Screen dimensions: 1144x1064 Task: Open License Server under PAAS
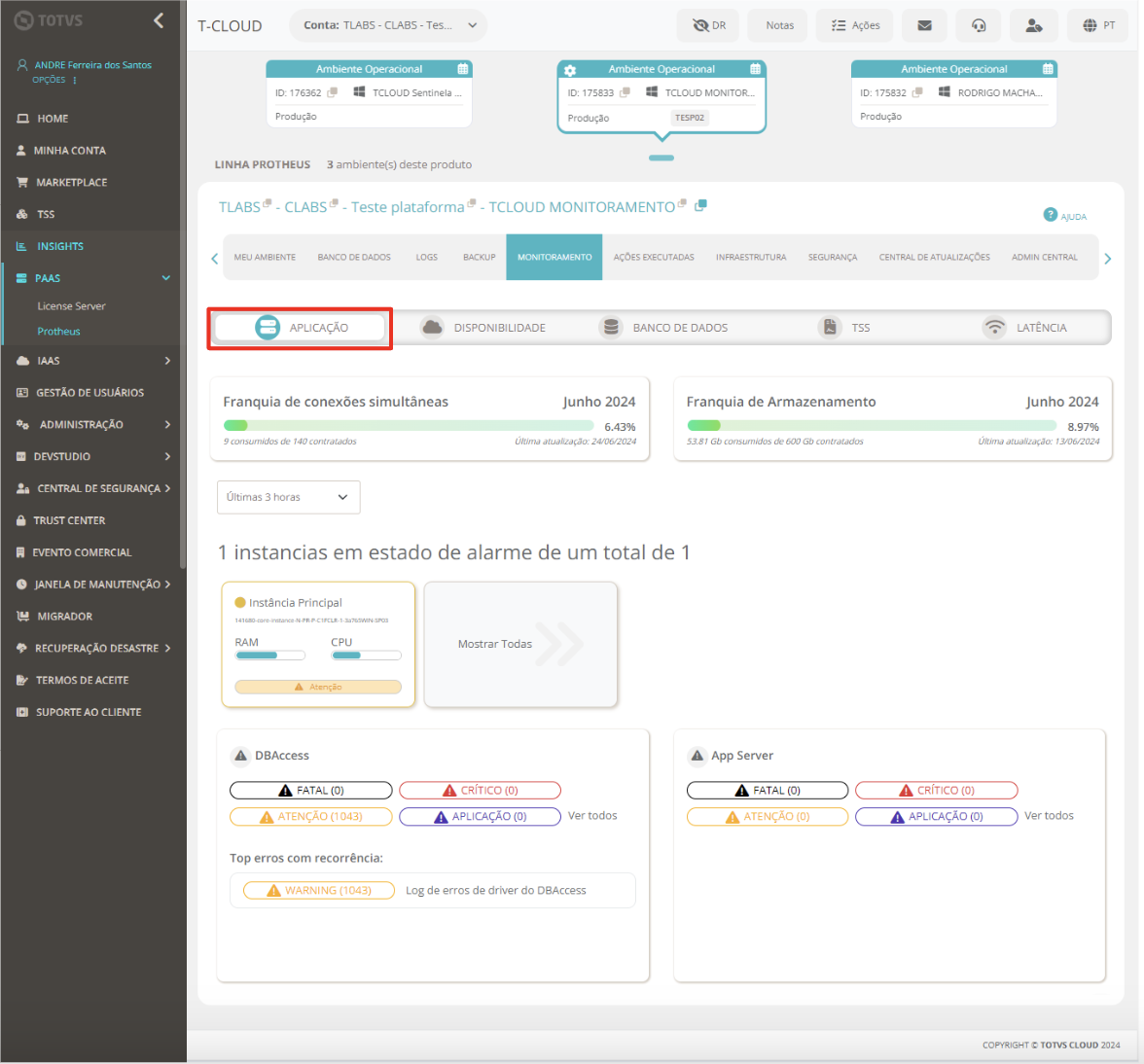pos(72,307)
